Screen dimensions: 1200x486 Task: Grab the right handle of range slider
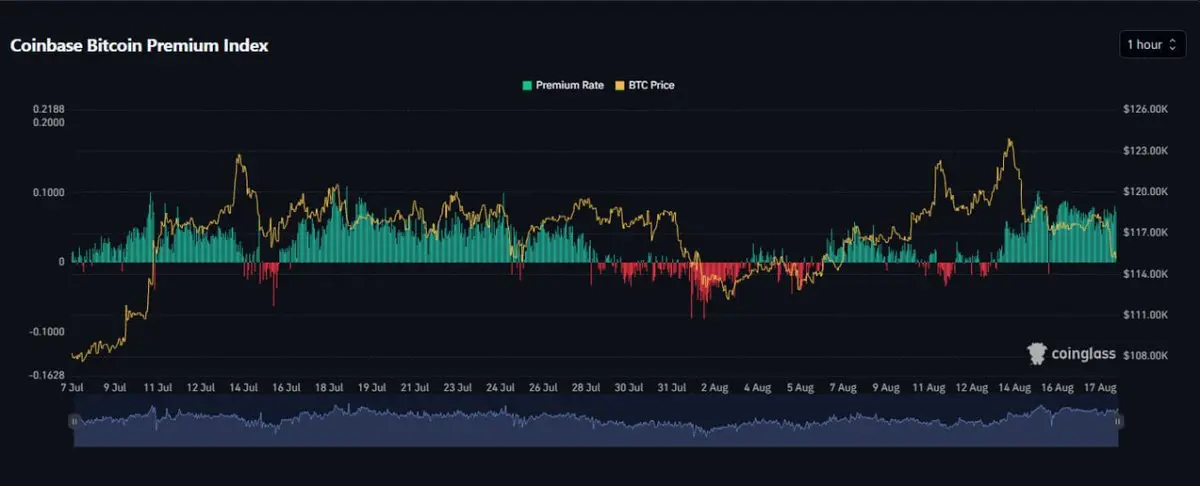click(x=1118, y=422)
